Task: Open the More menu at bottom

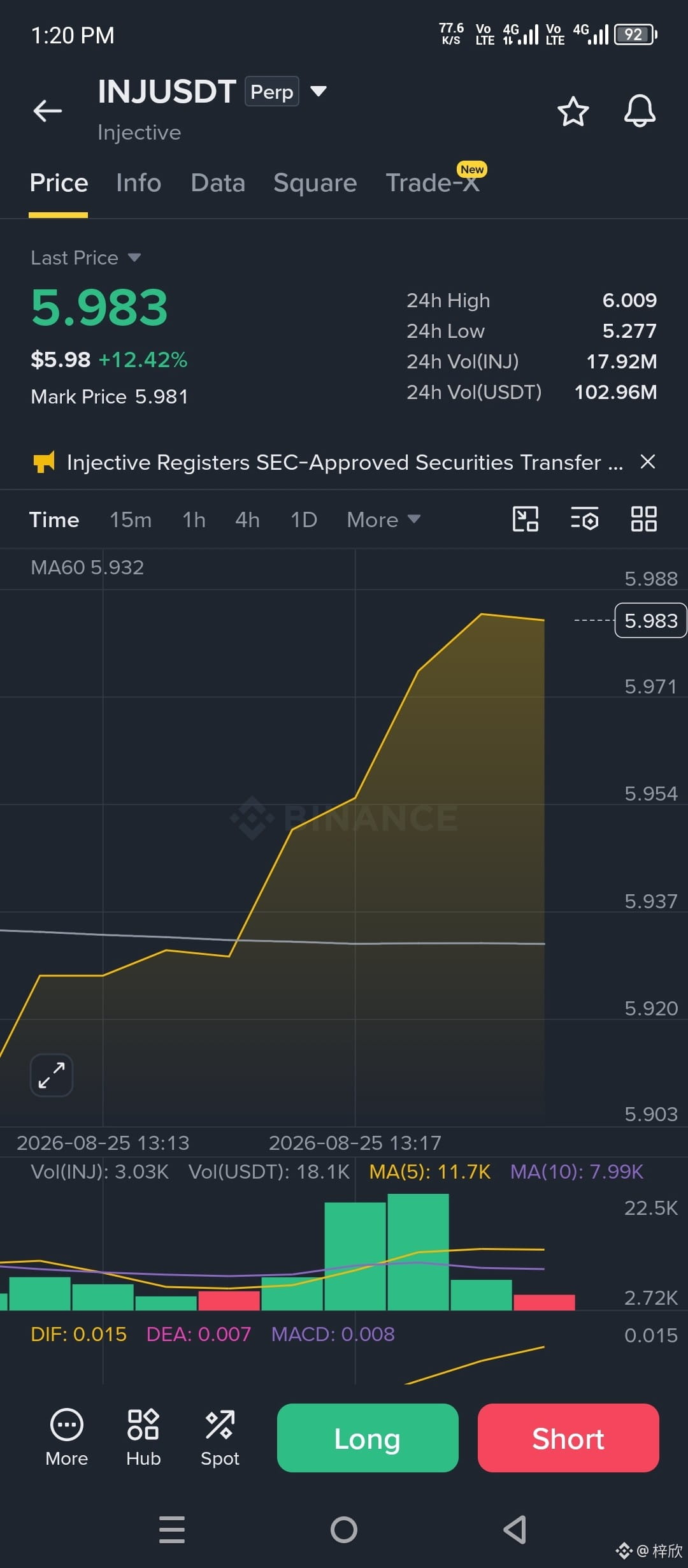Action: pos(67,1437)
